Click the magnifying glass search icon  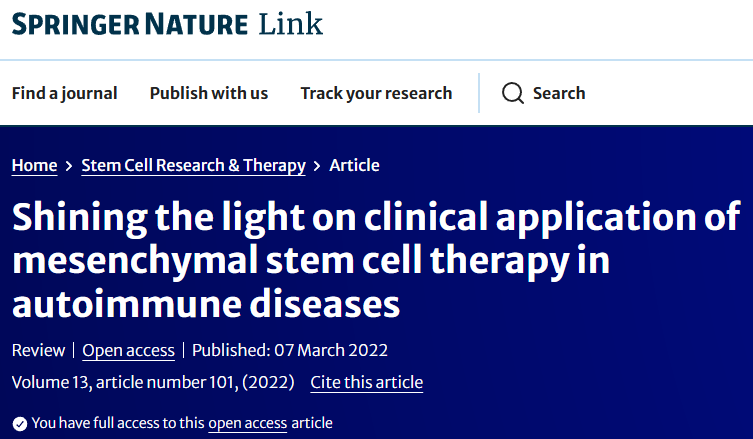pos(513,93)
